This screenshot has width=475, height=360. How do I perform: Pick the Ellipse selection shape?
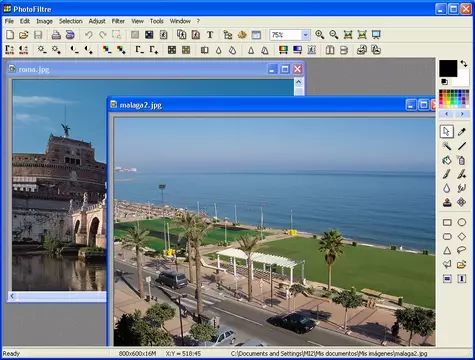462,222
